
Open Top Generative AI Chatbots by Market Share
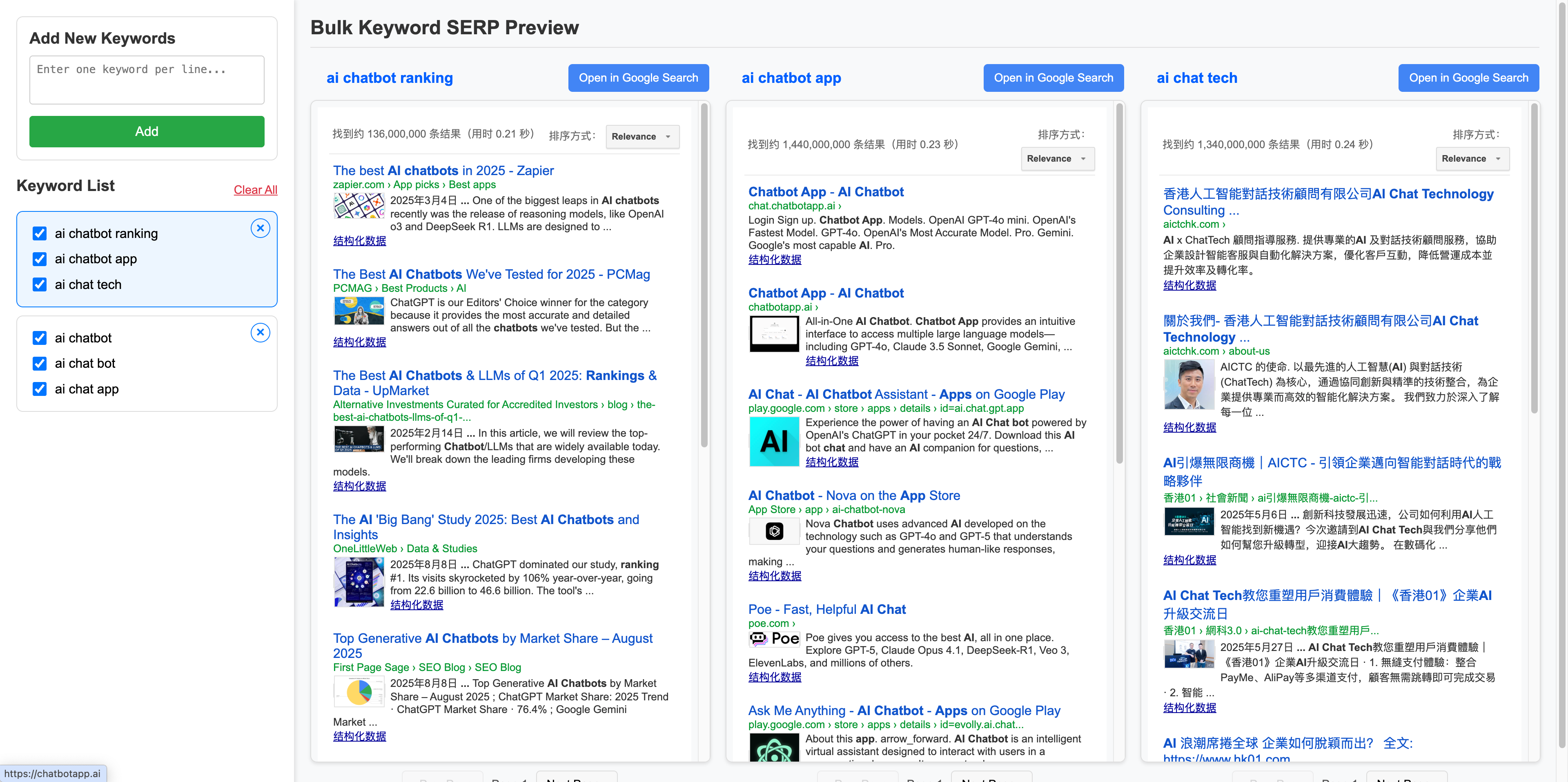[492, 645]
